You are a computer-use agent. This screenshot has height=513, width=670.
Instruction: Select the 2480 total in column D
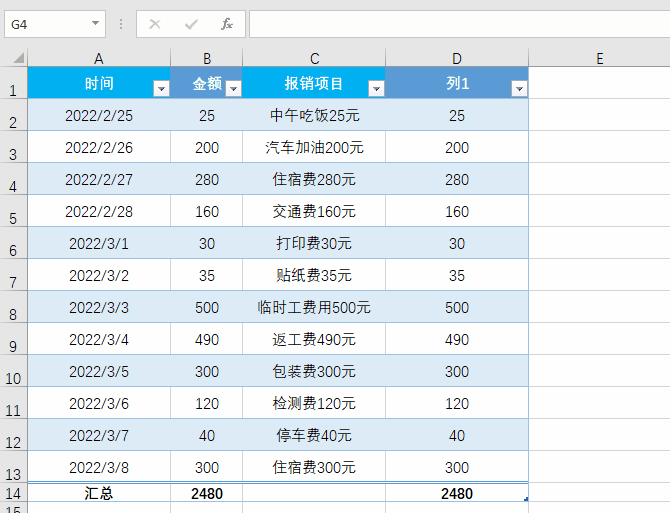457,493
